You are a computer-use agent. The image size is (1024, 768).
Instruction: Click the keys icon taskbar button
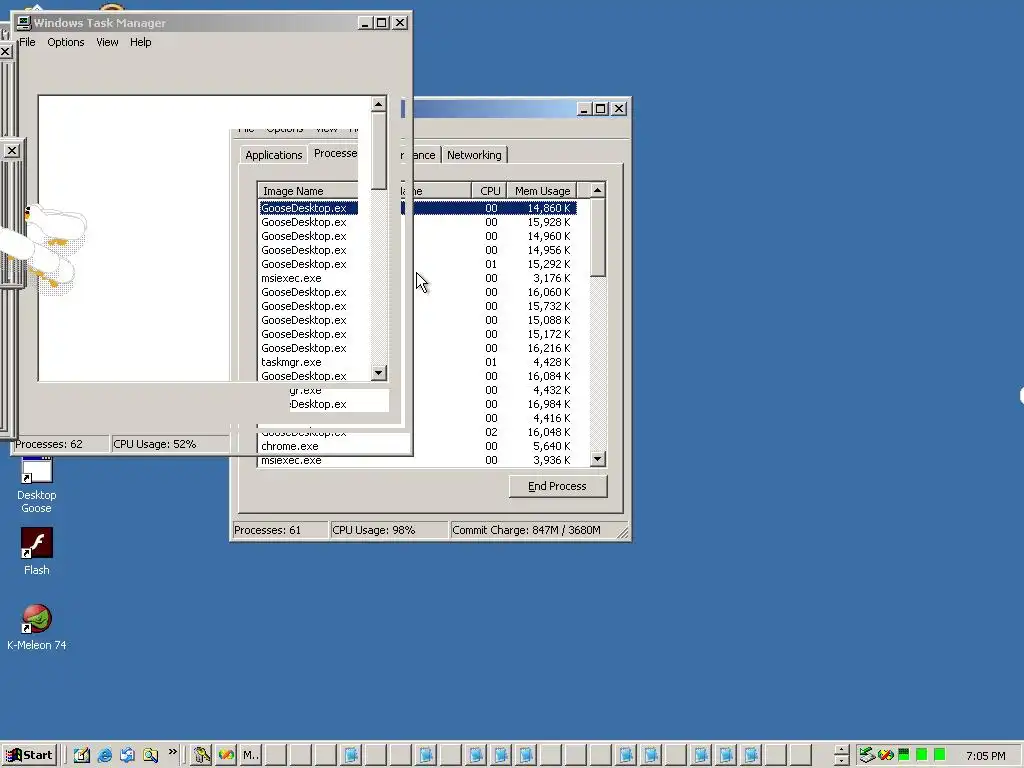click(x=202, y=755)
